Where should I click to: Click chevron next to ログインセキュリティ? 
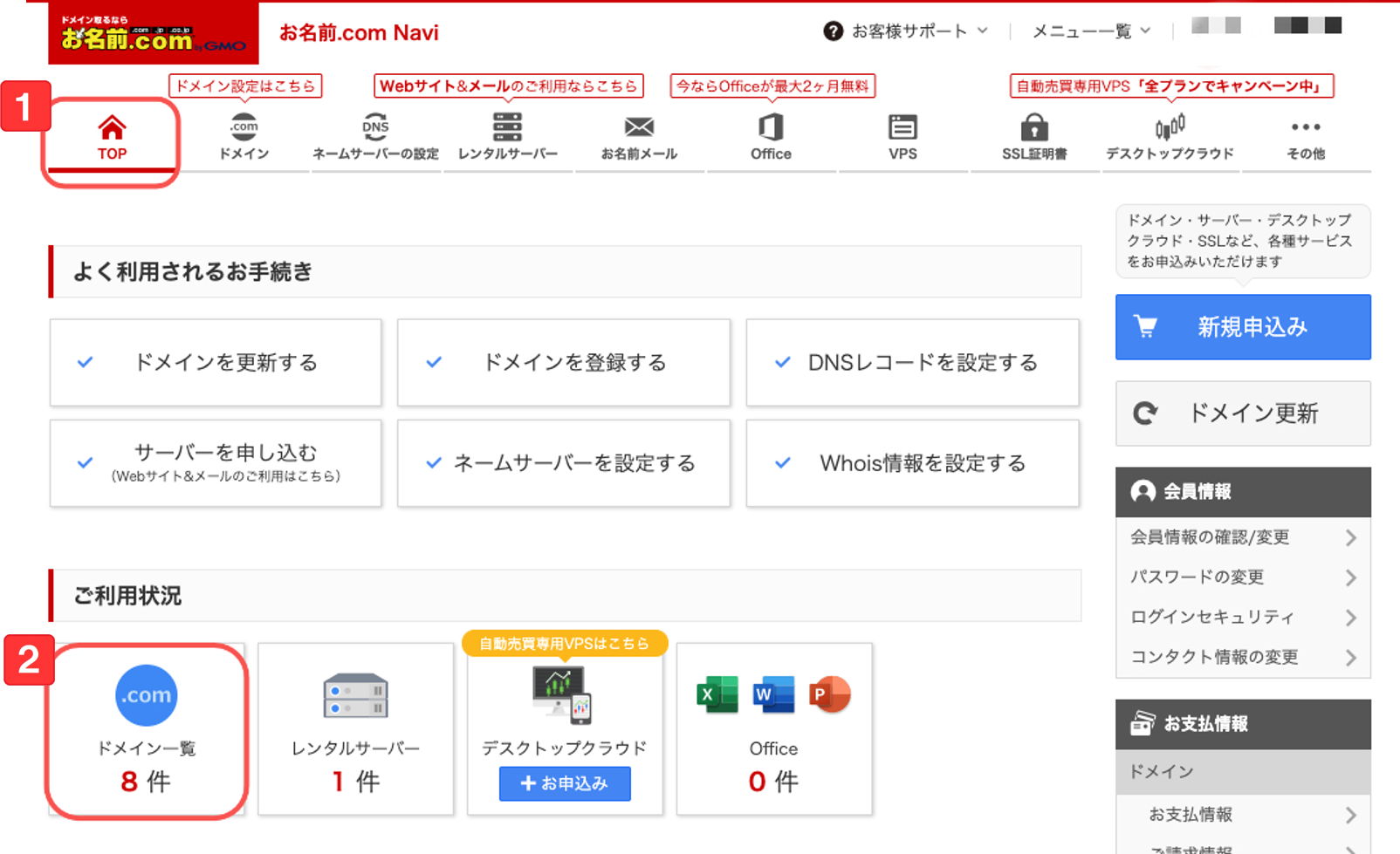[x=1351, y=618]
